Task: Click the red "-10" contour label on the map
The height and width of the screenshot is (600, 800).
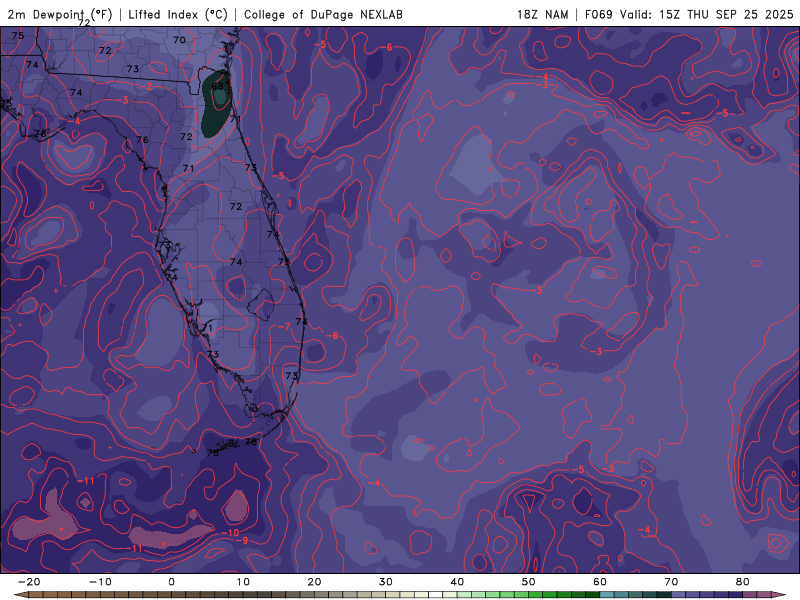Action: 230,533
